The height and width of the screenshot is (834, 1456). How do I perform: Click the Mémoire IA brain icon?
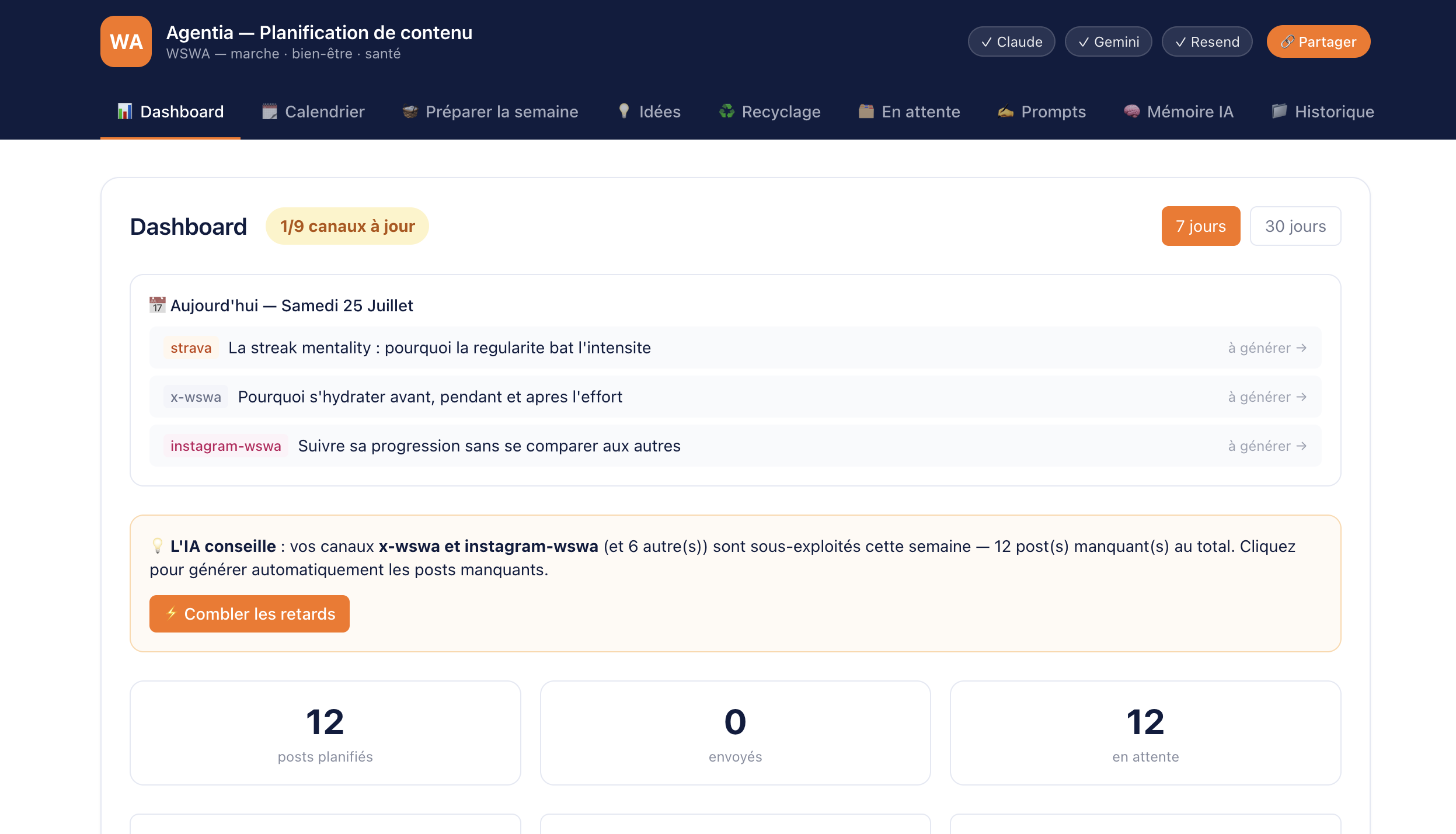[1131, 111]
